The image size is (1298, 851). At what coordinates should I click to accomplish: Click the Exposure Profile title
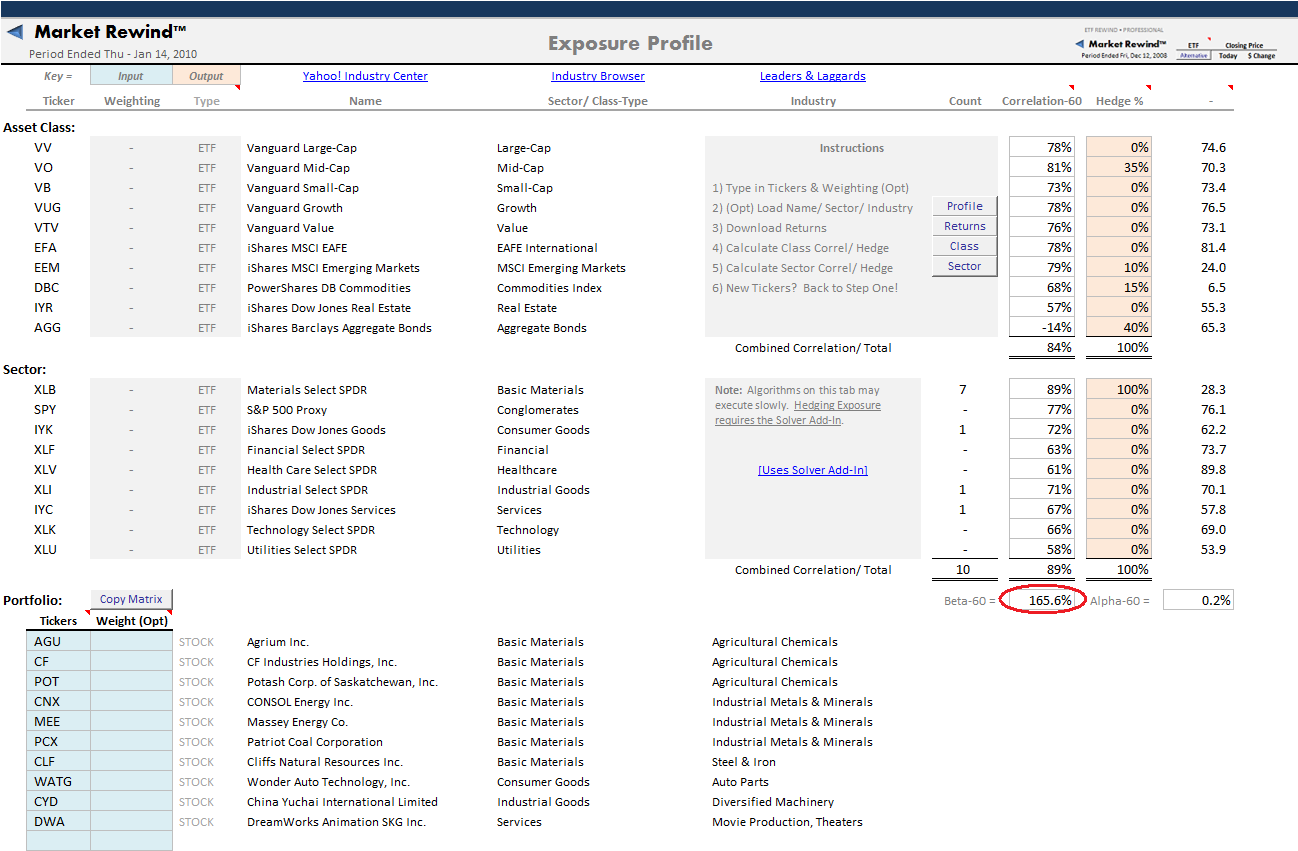coord(630,43)
